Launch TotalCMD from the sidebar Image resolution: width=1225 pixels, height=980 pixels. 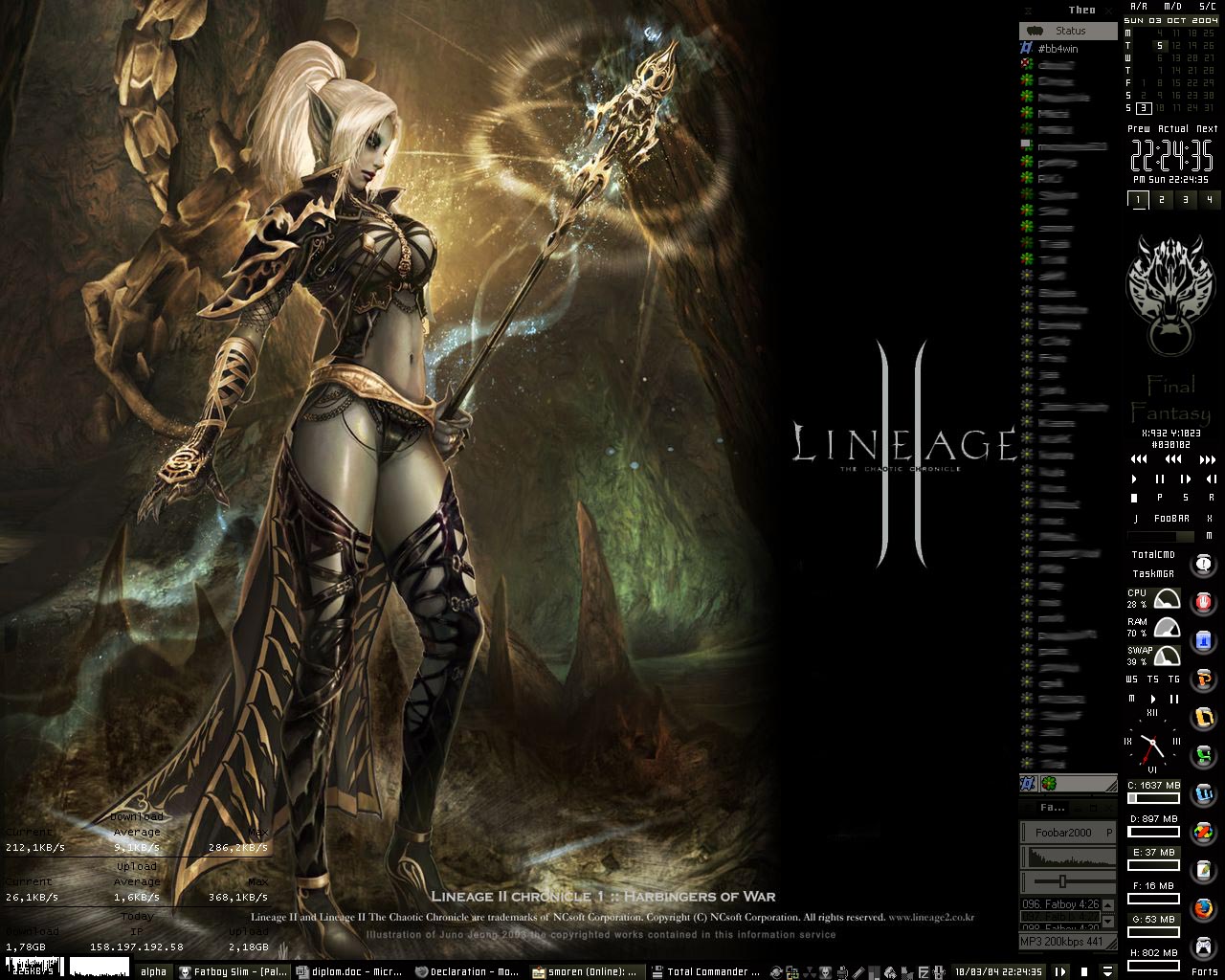(x=1153, y=555)
